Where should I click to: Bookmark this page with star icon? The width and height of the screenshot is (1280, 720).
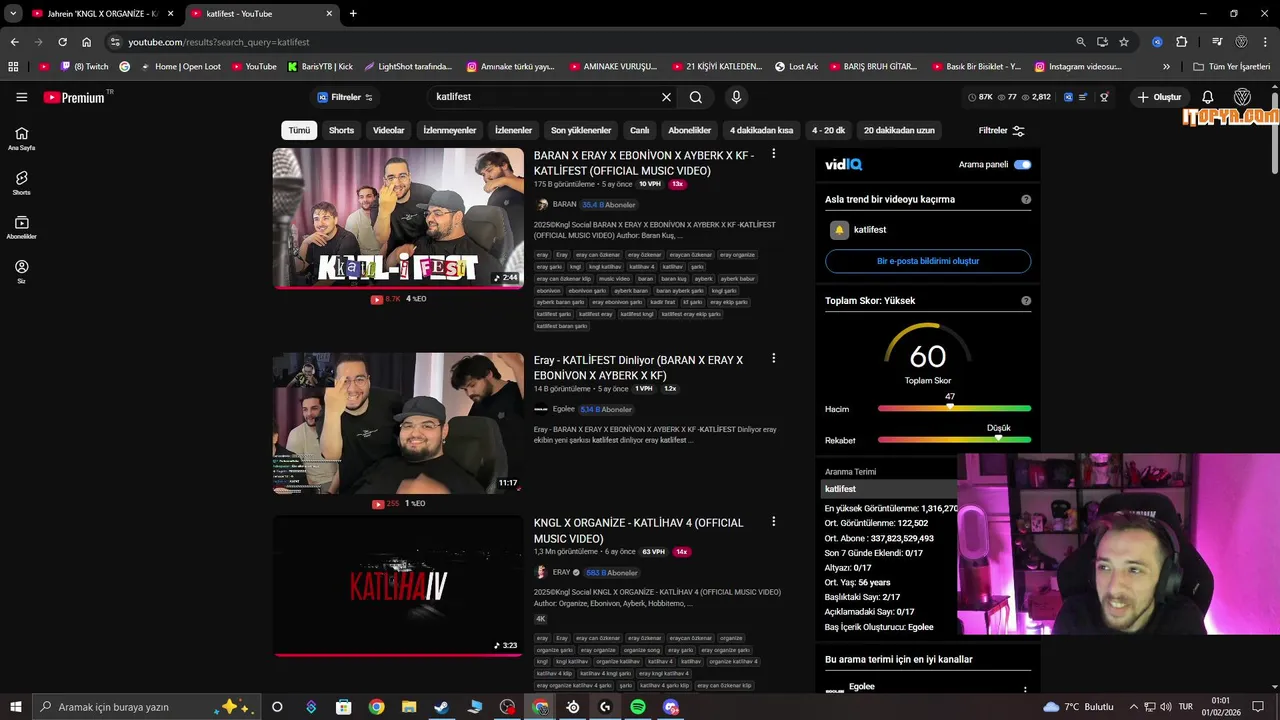coord(1124,42)
